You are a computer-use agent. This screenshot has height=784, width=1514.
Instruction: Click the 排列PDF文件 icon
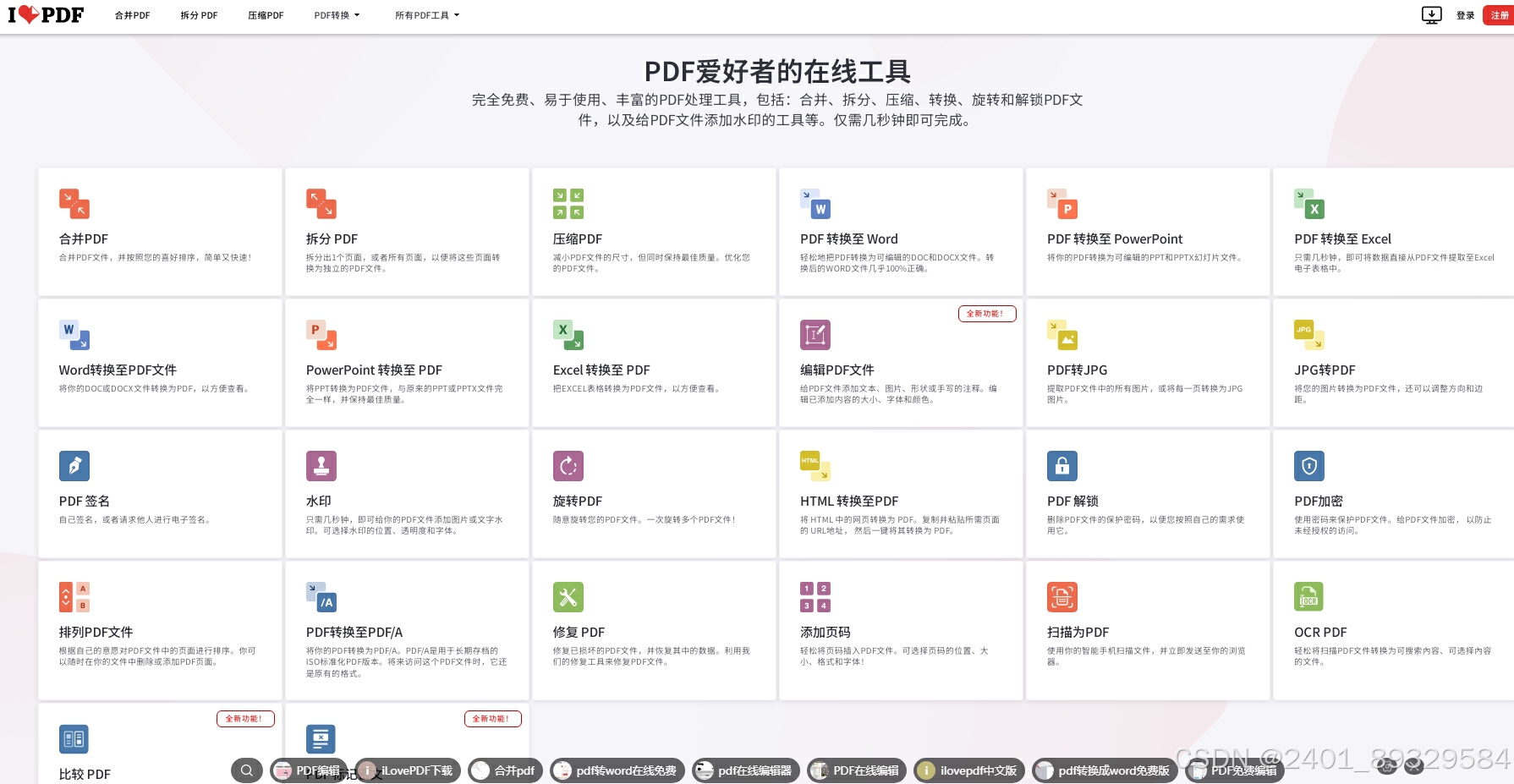(74, 597)
